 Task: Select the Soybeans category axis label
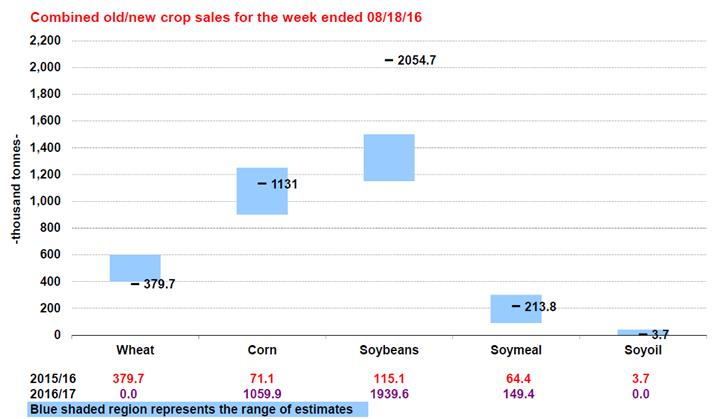(389, 351)
